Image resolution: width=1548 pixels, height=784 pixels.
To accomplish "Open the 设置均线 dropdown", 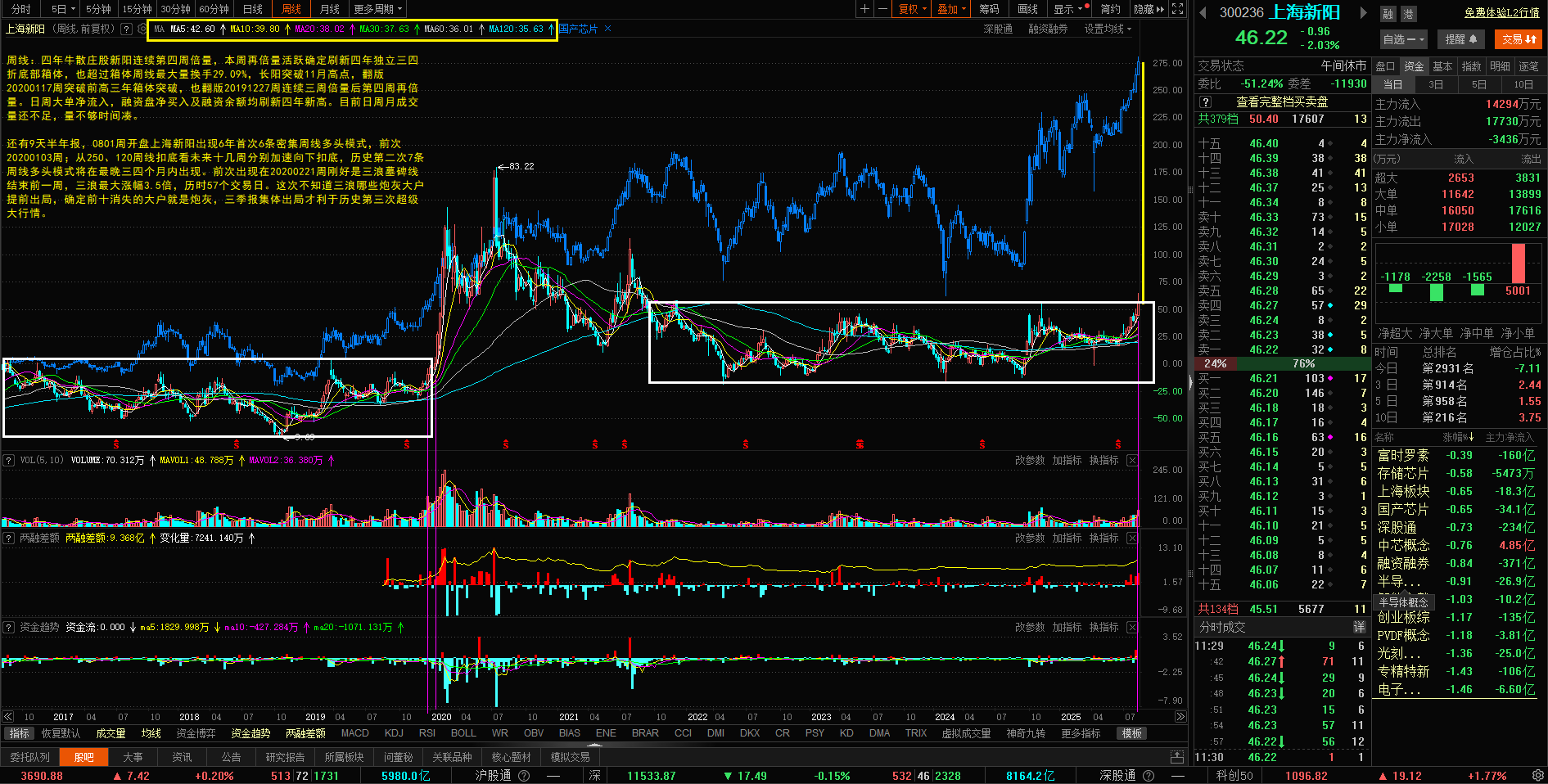I will coord(1108,29).
